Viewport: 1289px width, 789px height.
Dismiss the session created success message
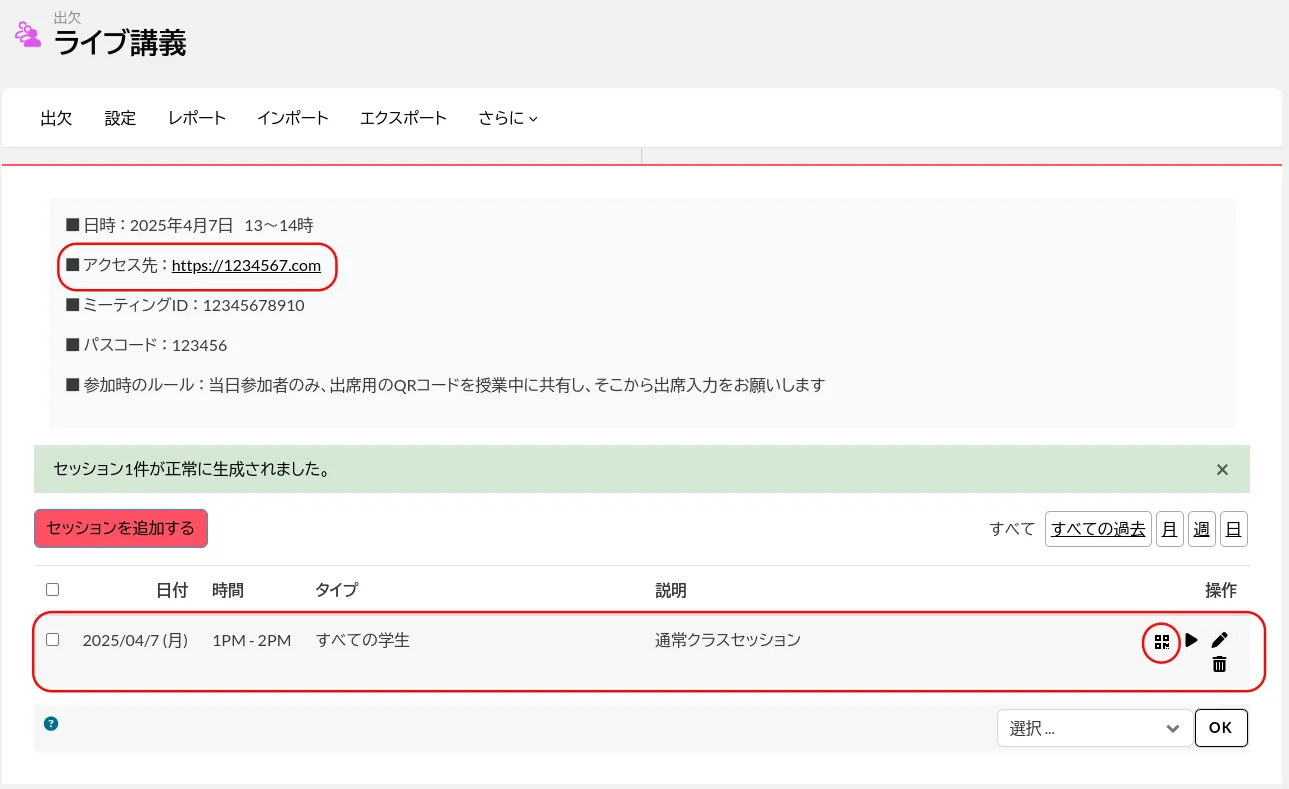pyautogui.click(x=1222, y=469)
